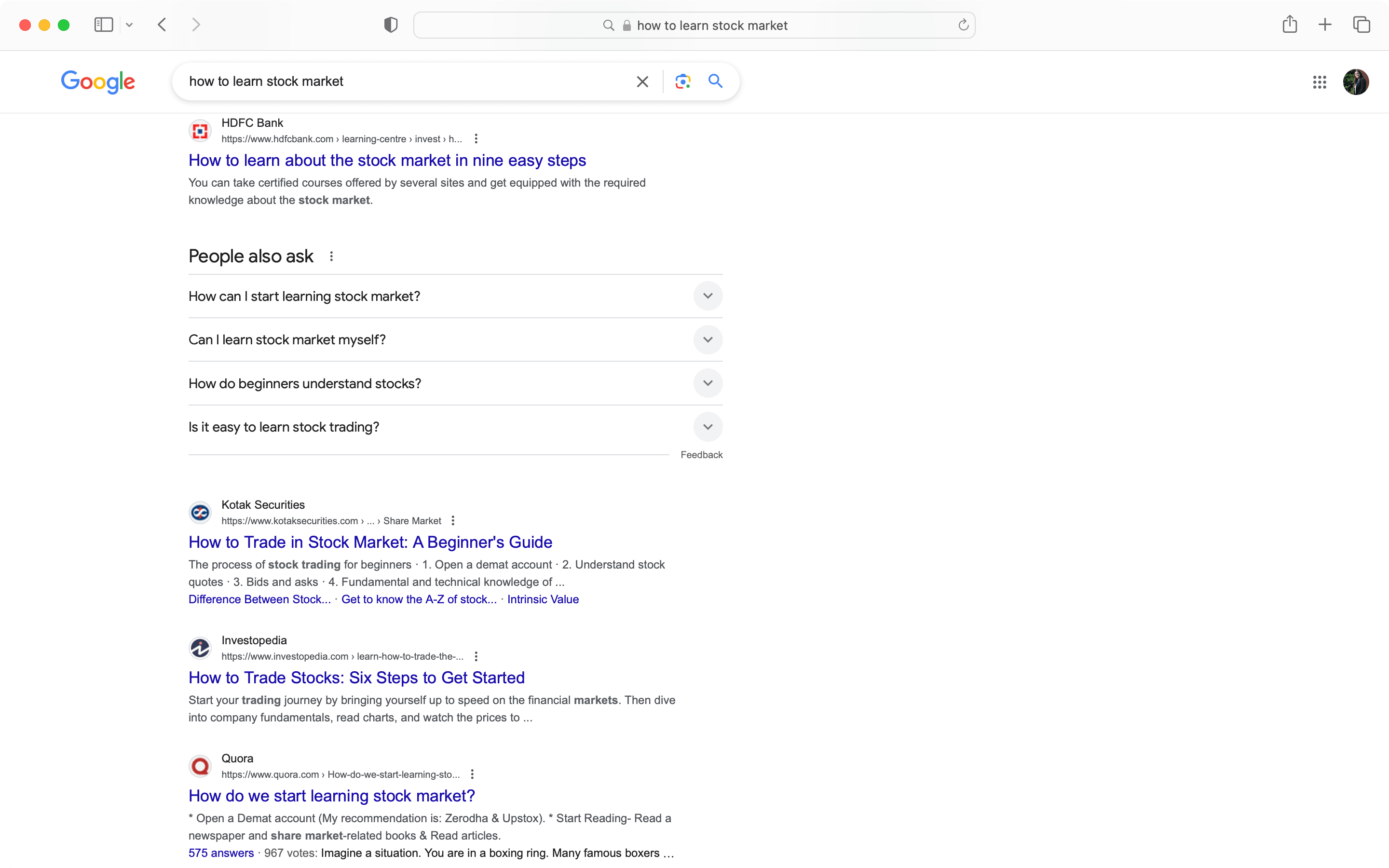Open a new tab with the plus icon
The width and height of the screenshot is (1389, 868).
point(1325,25)
